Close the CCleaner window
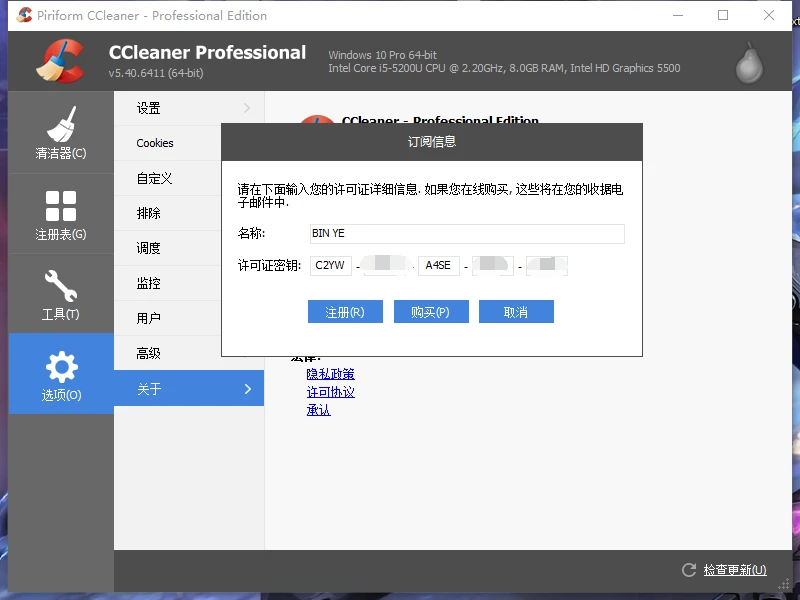This screenshot has width=800, height=600. [769, 15]
